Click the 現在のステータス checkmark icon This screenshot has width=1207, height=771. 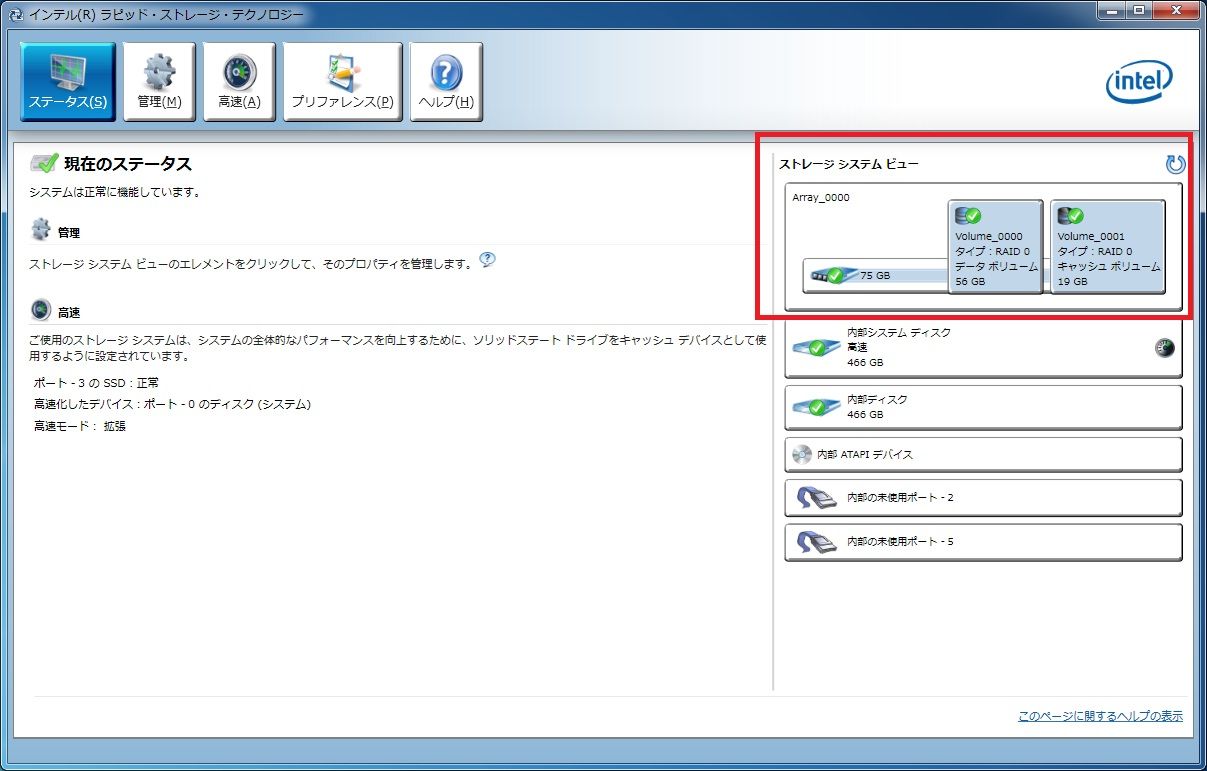coord(44,163)
